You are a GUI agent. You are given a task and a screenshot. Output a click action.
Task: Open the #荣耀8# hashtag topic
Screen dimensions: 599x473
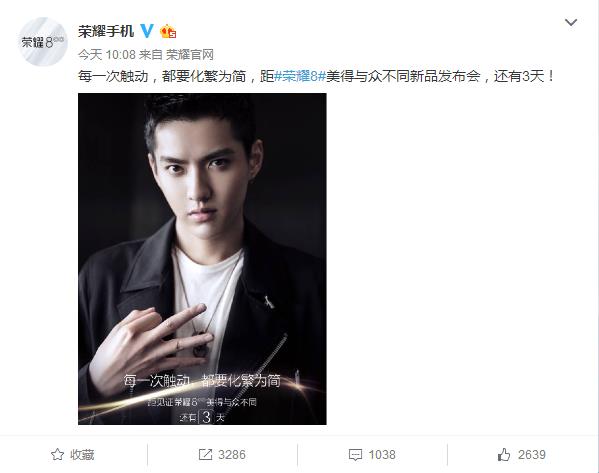point(300,76)
